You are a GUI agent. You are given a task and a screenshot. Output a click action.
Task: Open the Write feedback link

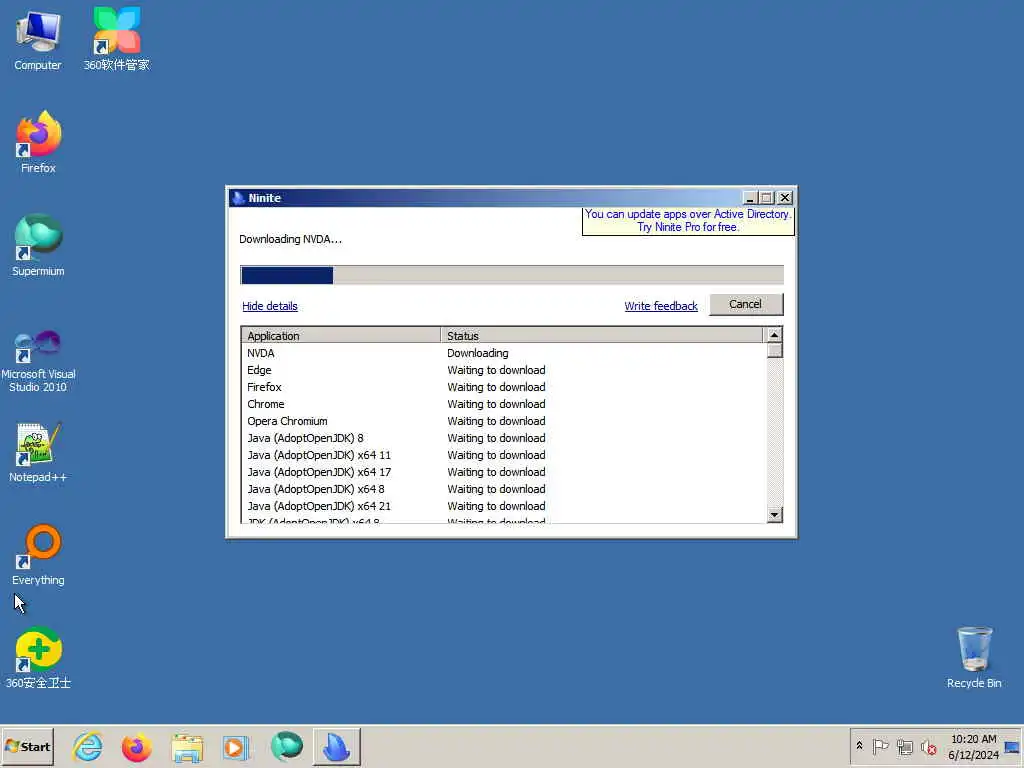(x=661, y=306)
